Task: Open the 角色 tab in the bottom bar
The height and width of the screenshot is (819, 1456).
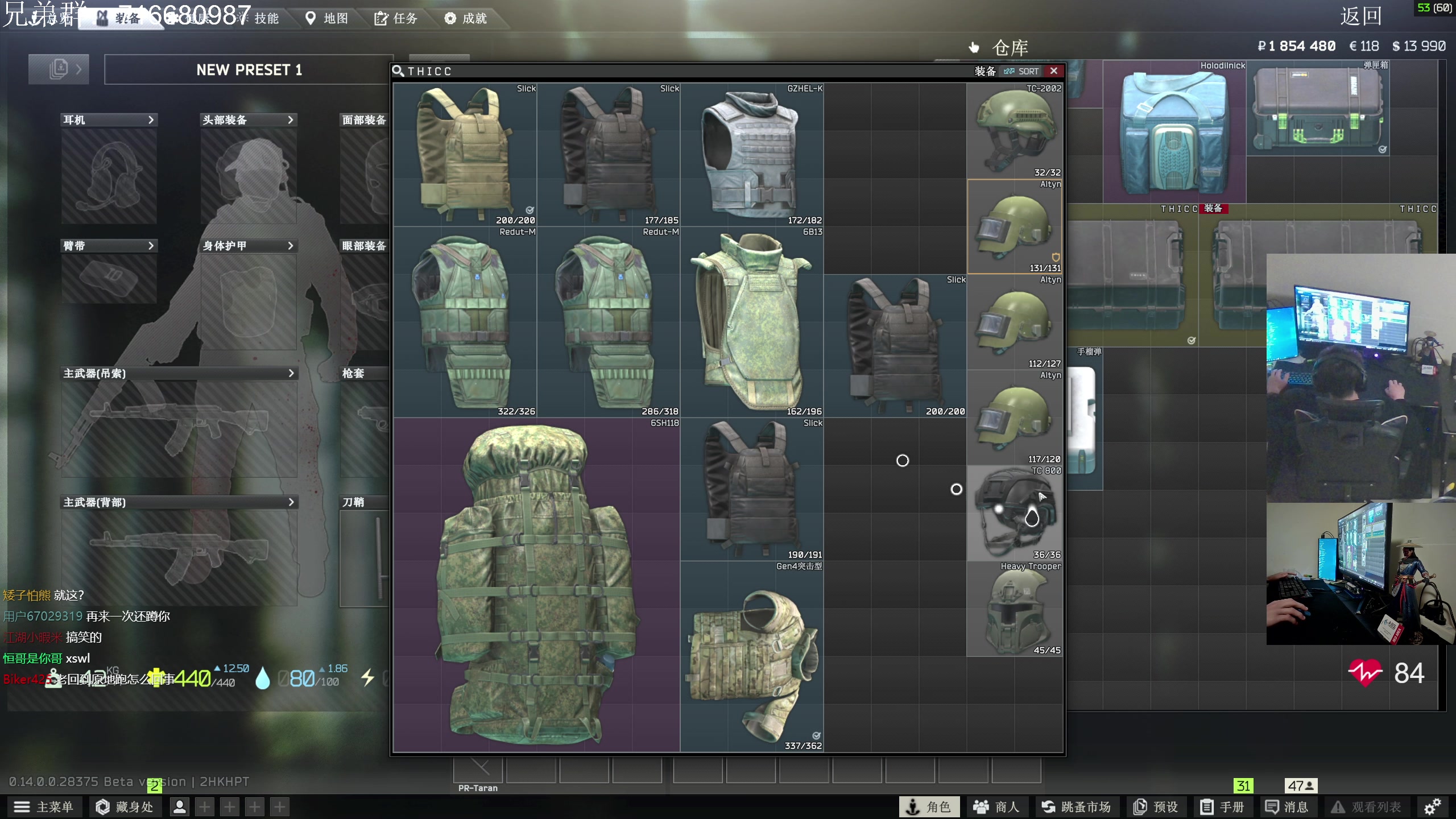Action: tap(929, 806)
